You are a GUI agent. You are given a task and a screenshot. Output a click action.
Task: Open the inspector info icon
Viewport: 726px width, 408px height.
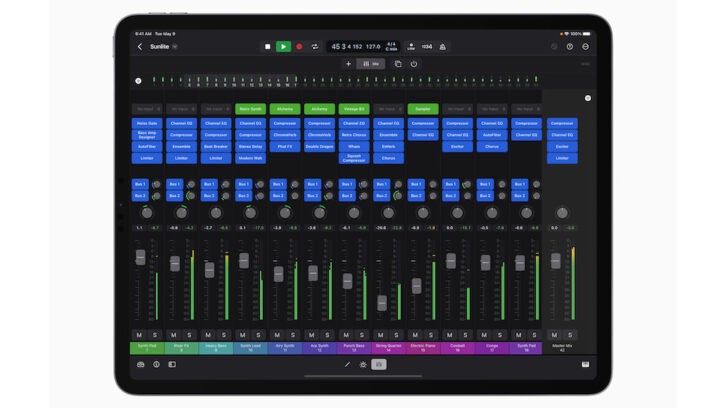tap(156, 364)
